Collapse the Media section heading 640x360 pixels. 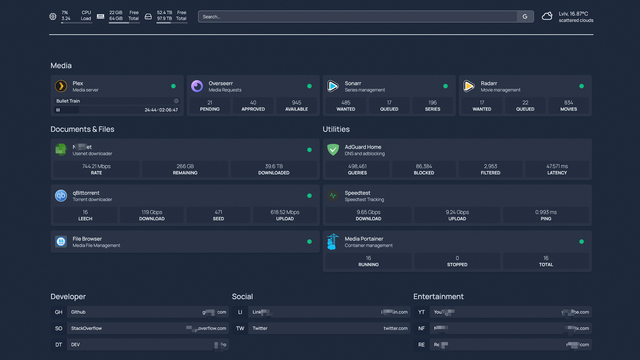(61, 66)
